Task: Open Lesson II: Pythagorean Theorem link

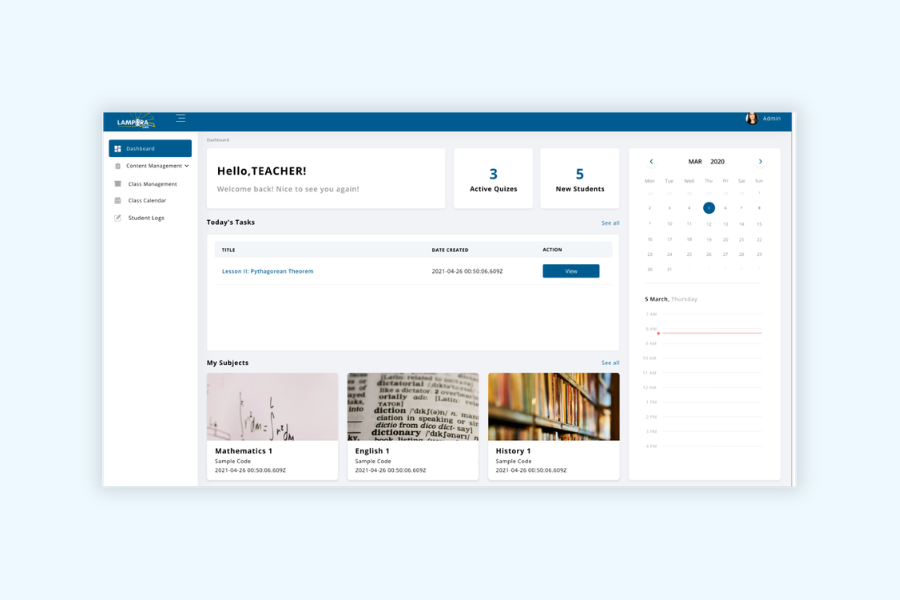Action: pyautogui.click(x=267, y=271)
